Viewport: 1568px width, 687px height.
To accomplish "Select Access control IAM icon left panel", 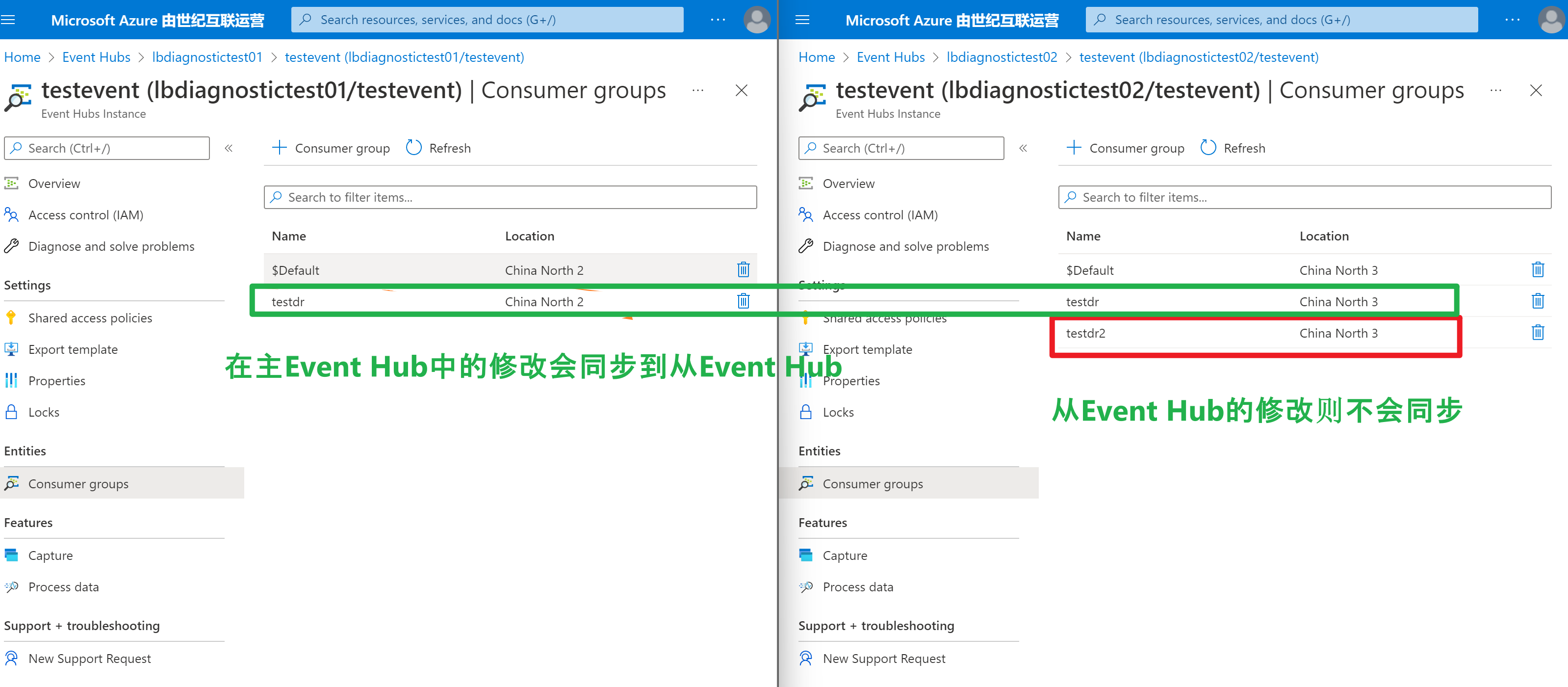I will click(15, 214).
